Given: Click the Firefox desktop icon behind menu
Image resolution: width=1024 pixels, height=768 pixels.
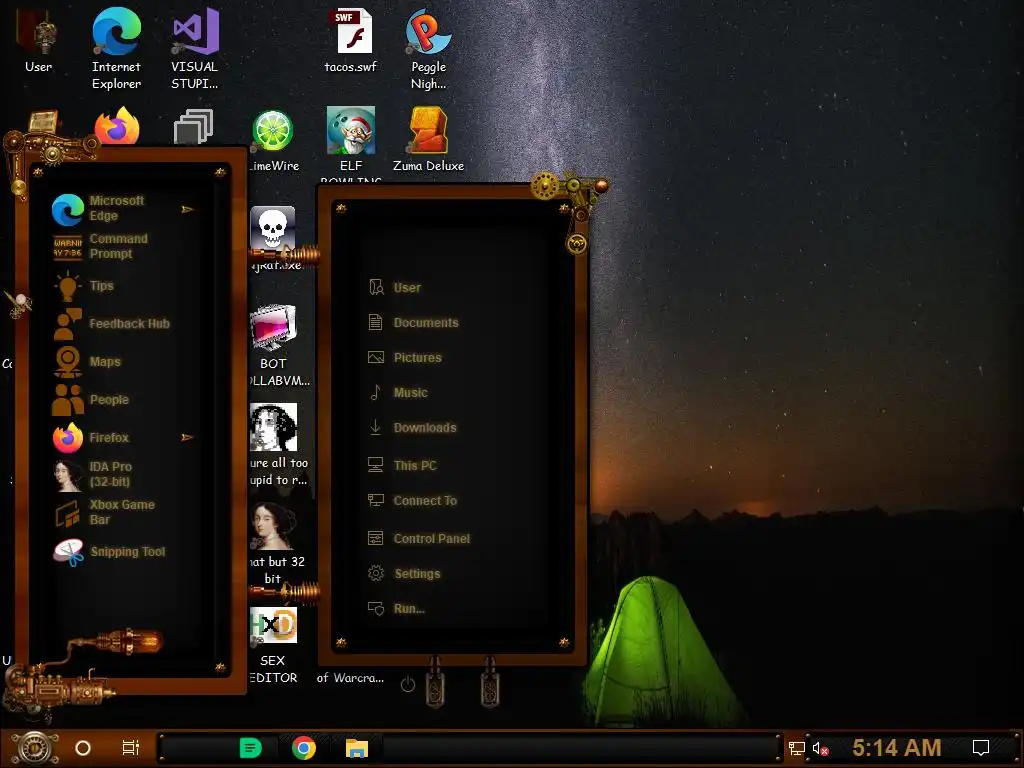Looking at the screenshot, I should tap(117, 125).
